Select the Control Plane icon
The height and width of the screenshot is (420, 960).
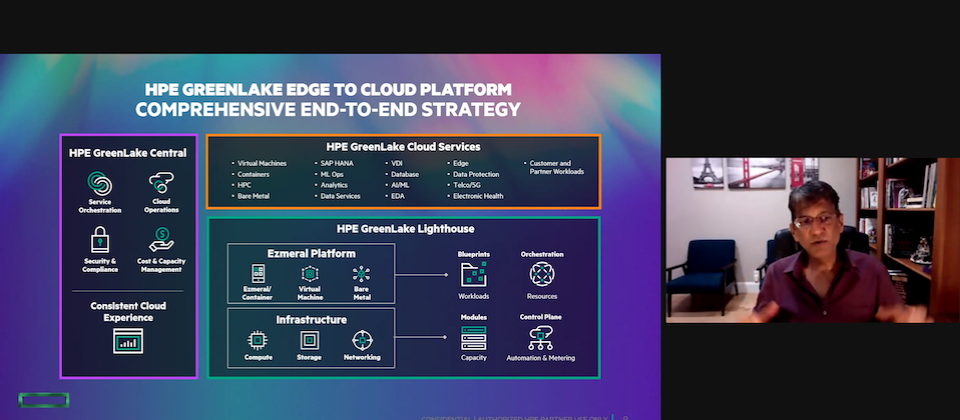click(x=541, y=337)
